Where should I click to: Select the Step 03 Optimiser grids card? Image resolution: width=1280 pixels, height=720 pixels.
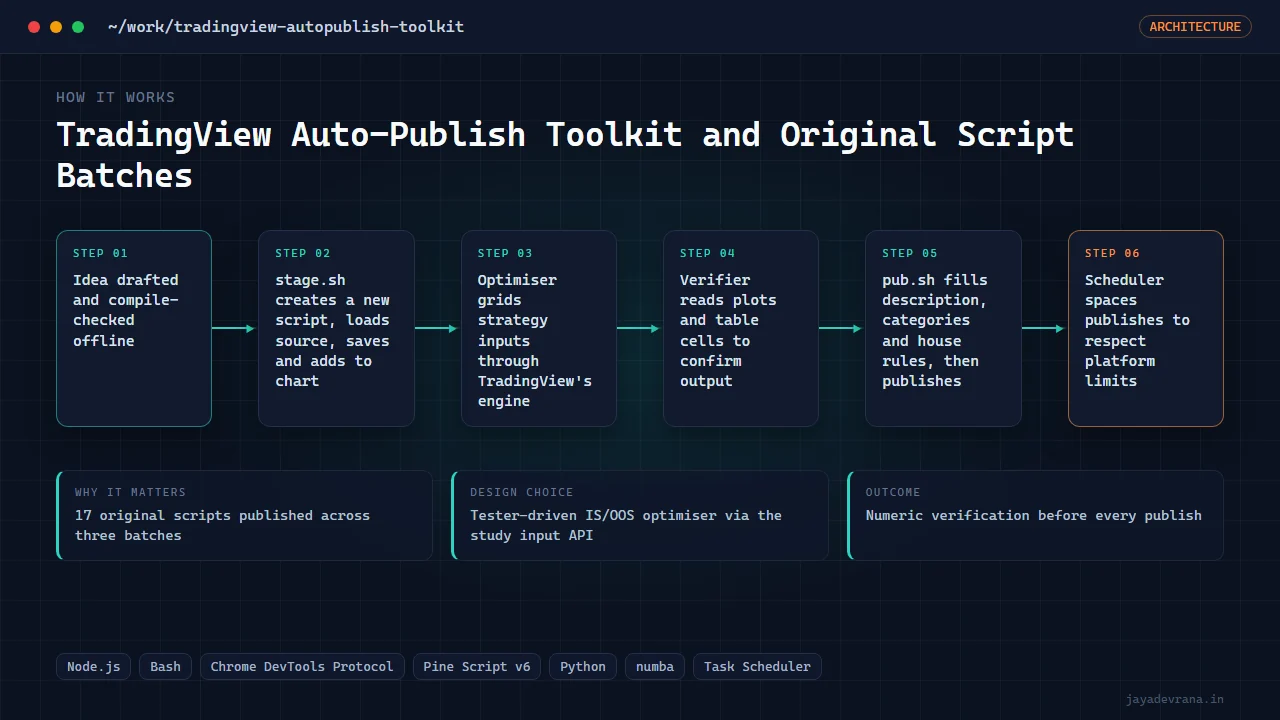coord(539,329)
